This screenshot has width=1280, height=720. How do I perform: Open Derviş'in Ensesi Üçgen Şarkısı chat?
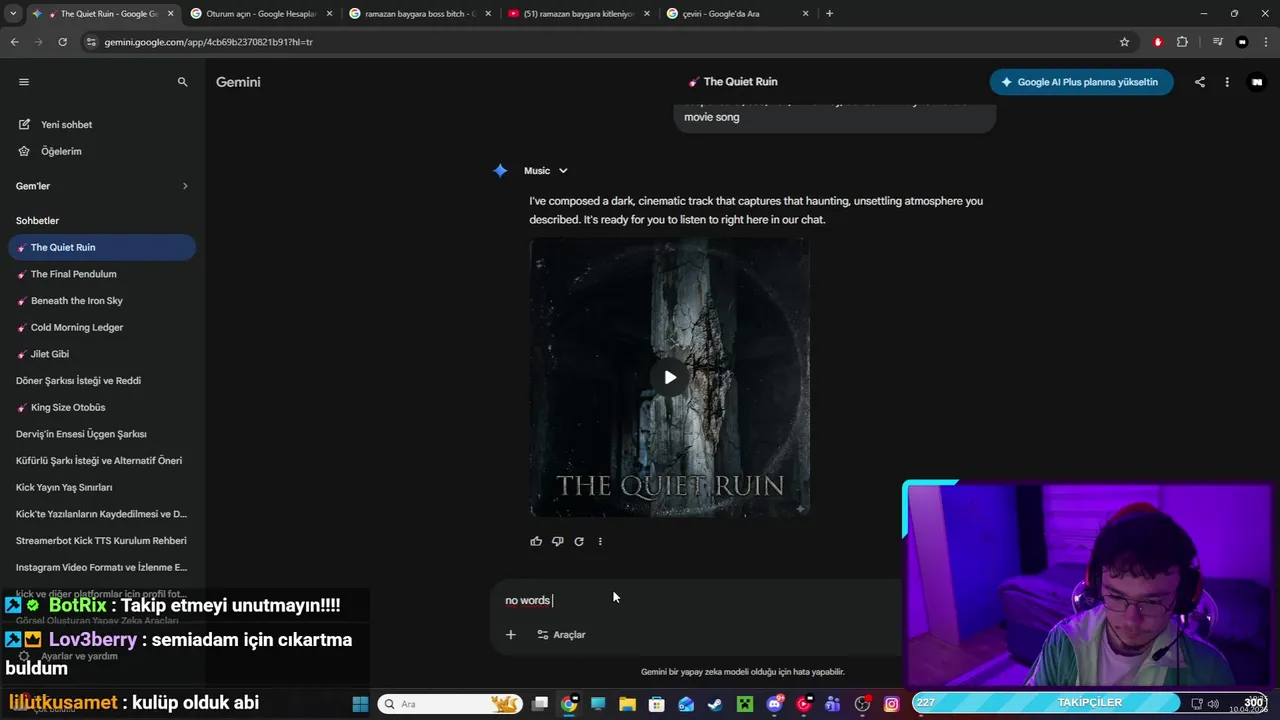(x=102, y=434)
